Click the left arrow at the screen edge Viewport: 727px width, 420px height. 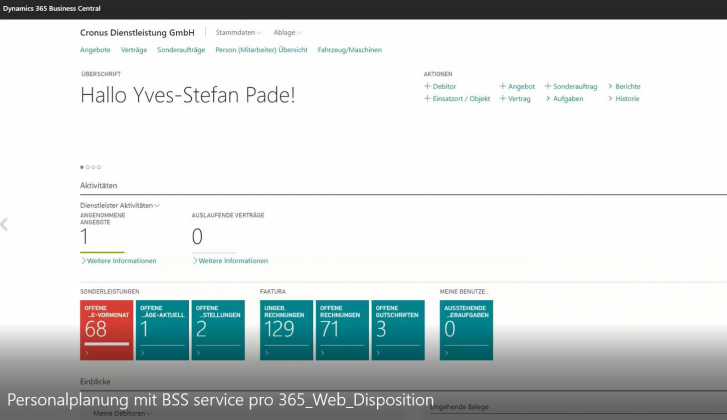click(4, 224)
